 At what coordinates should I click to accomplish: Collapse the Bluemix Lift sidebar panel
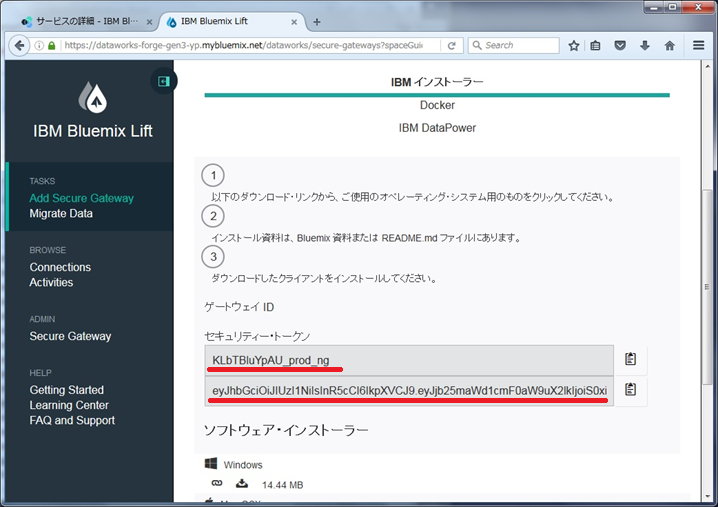click(163, 81)
